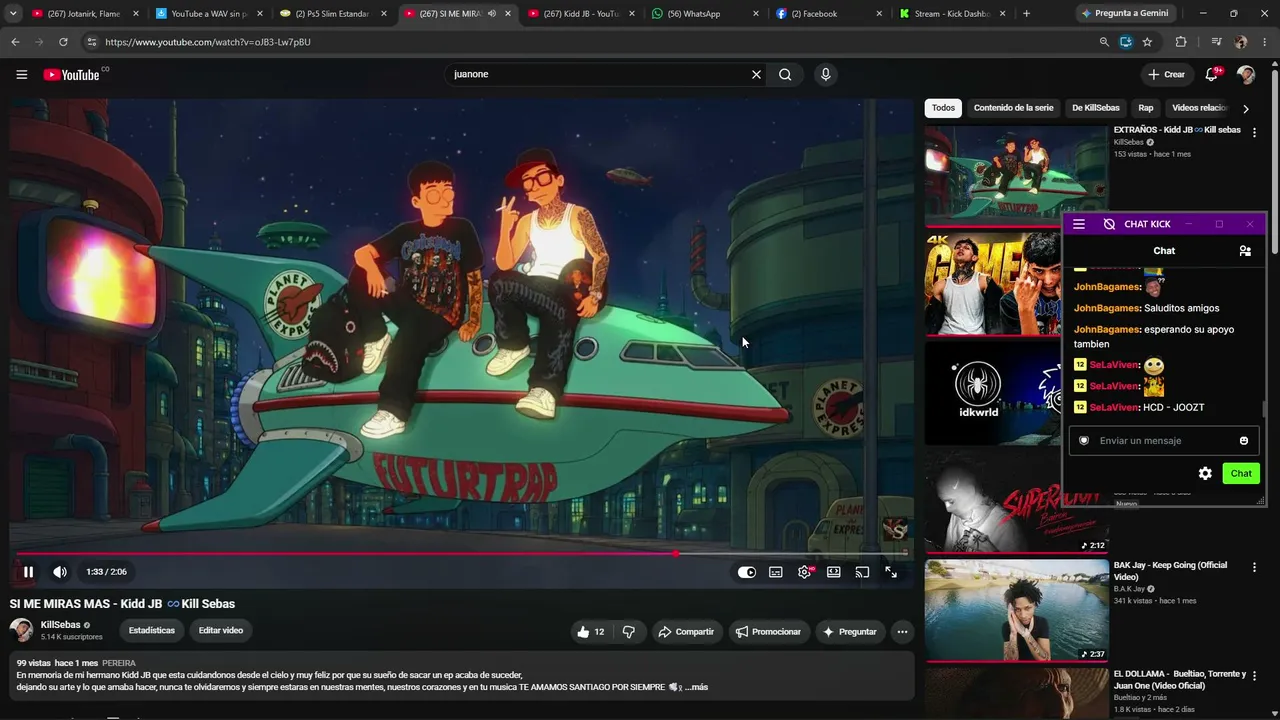1280x720 pixels.
Task: Focus the Enviar un mensaje field
Action: (1164, 441)
